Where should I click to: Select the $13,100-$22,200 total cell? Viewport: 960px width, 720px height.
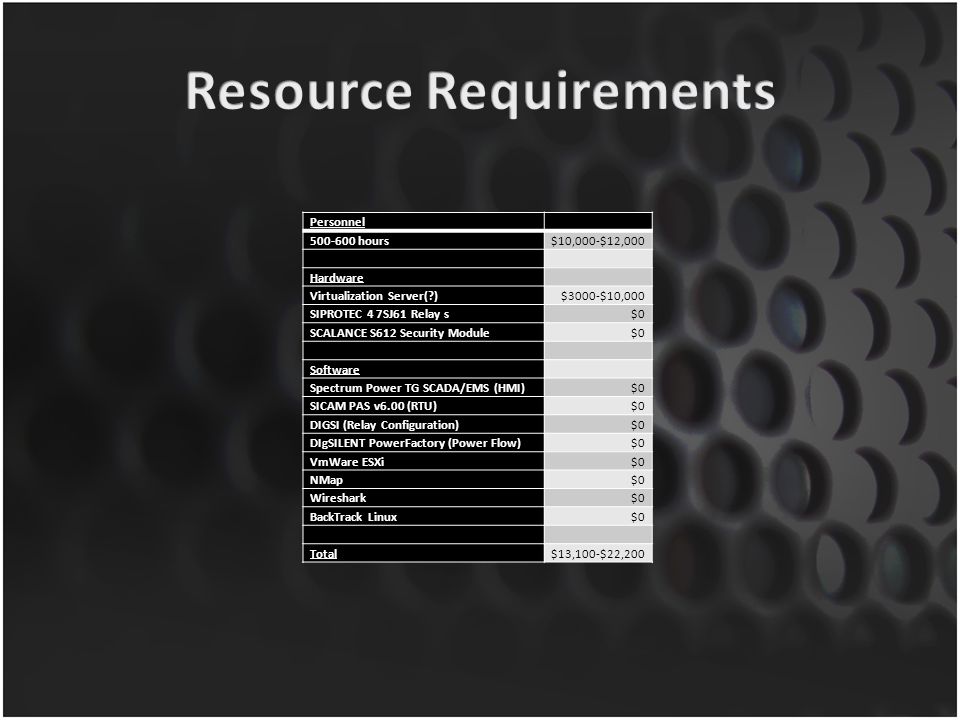click(x=598, y=553)
